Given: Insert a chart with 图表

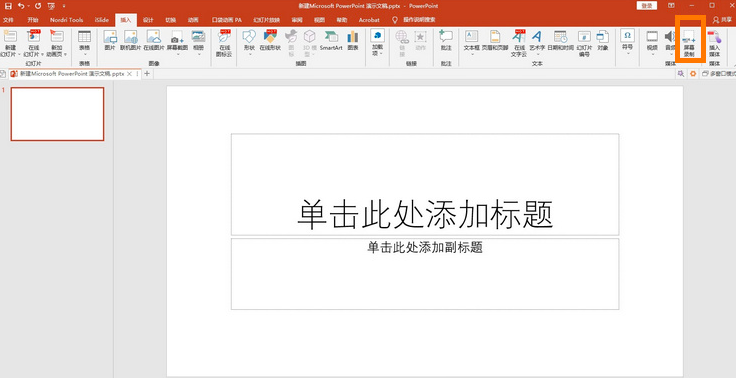Looking at the screenshot, I should pos(353,41).
